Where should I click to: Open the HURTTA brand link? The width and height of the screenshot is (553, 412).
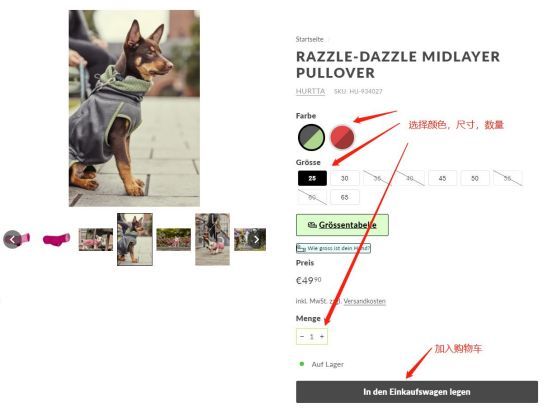tap(310, 91)
